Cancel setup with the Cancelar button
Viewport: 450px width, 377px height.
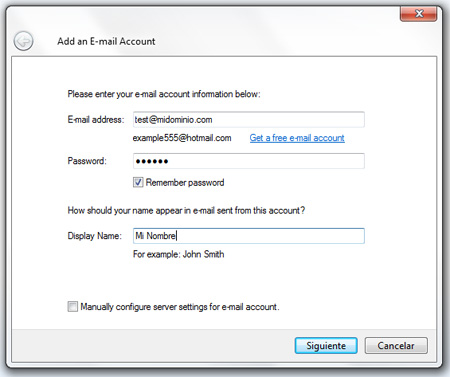[x=396, y=346]
